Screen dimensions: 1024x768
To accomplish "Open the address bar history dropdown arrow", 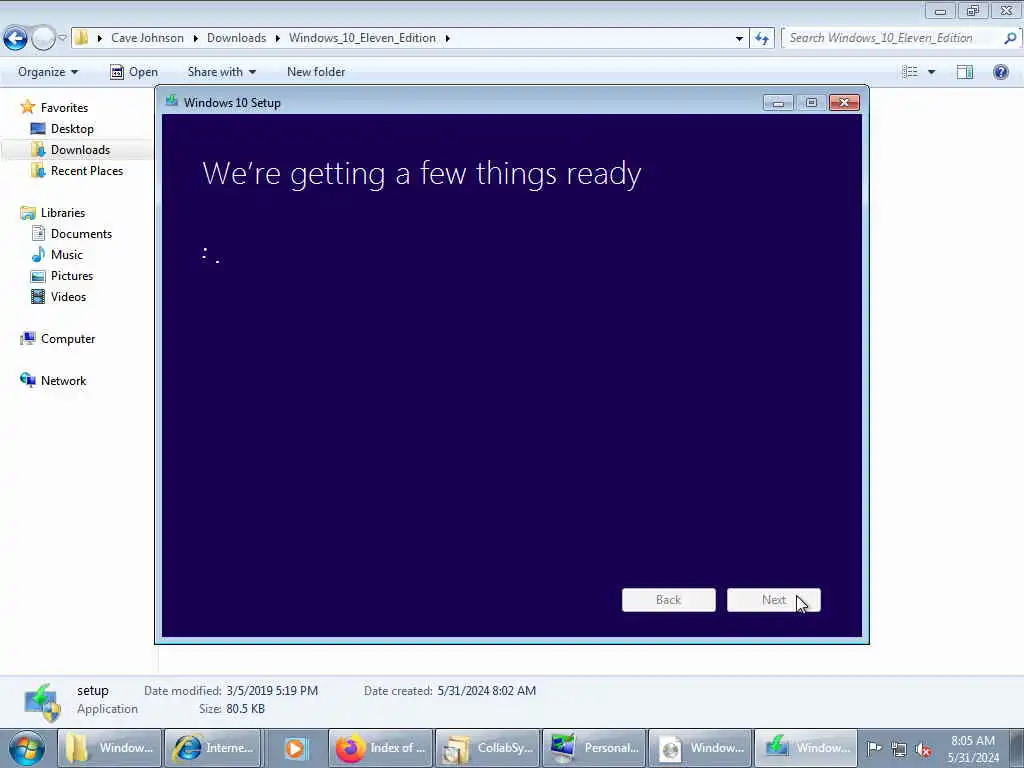I will pos(739,38).
